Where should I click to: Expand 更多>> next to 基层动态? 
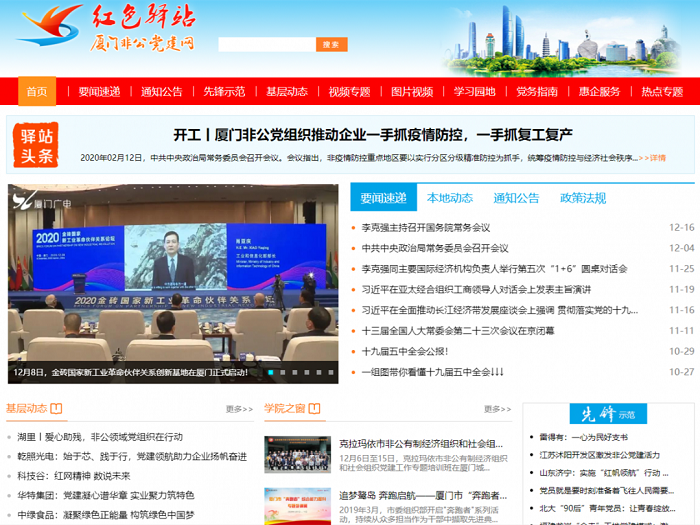coord(239,409)
